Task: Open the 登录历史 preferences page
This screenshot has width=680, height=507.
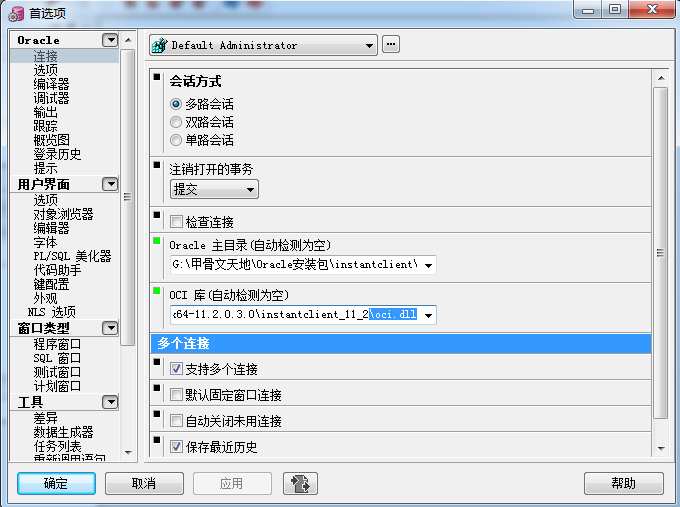Action: [x=57, y=154]
